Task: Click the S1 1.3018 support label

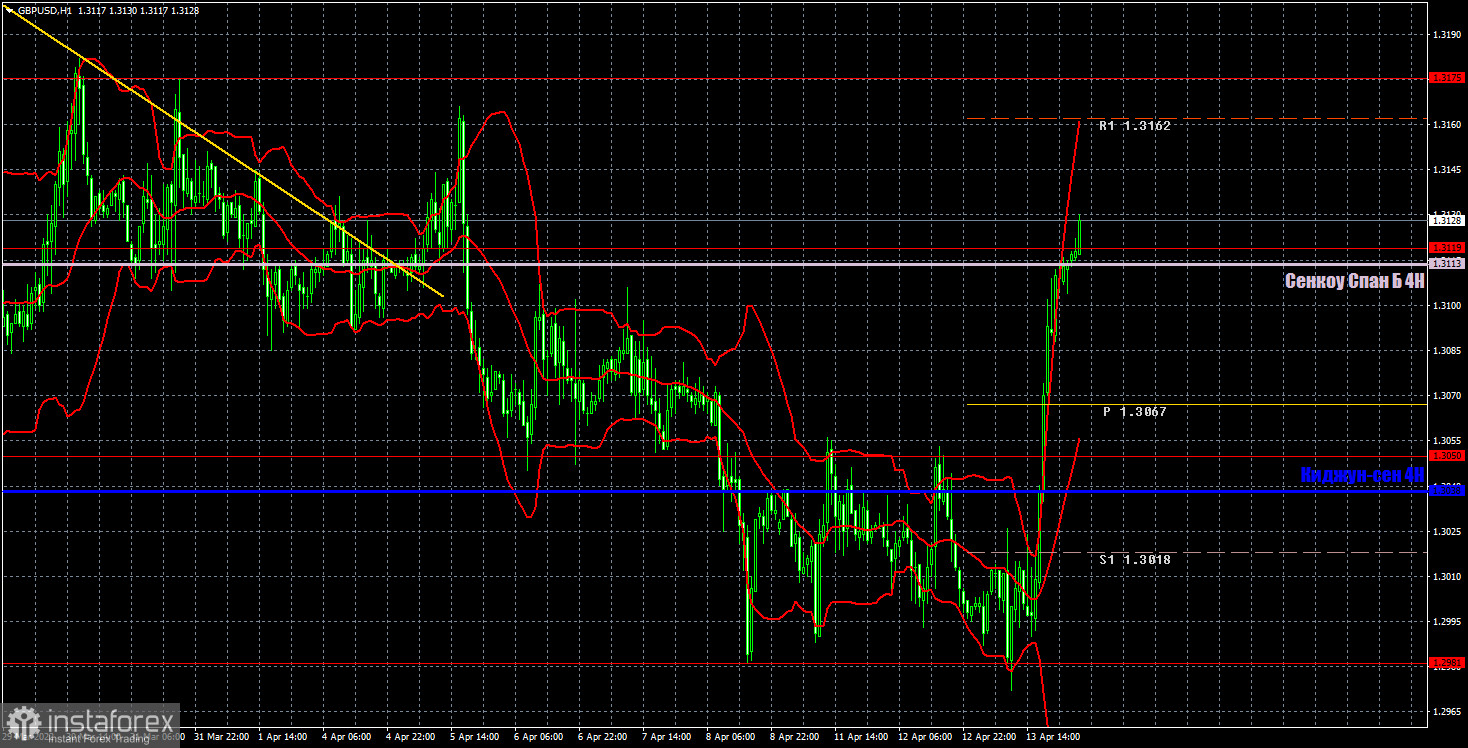Action: pyautogui.click(x=1135, y=560)
